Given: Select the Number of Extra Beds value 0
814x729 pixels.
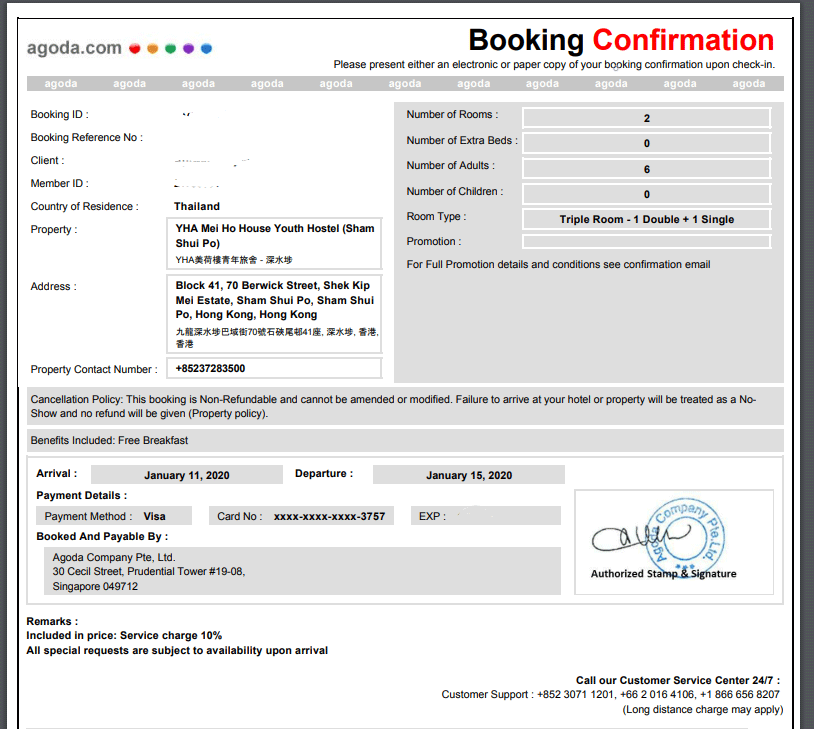Looking at the screenshot, I should [646, 143].
